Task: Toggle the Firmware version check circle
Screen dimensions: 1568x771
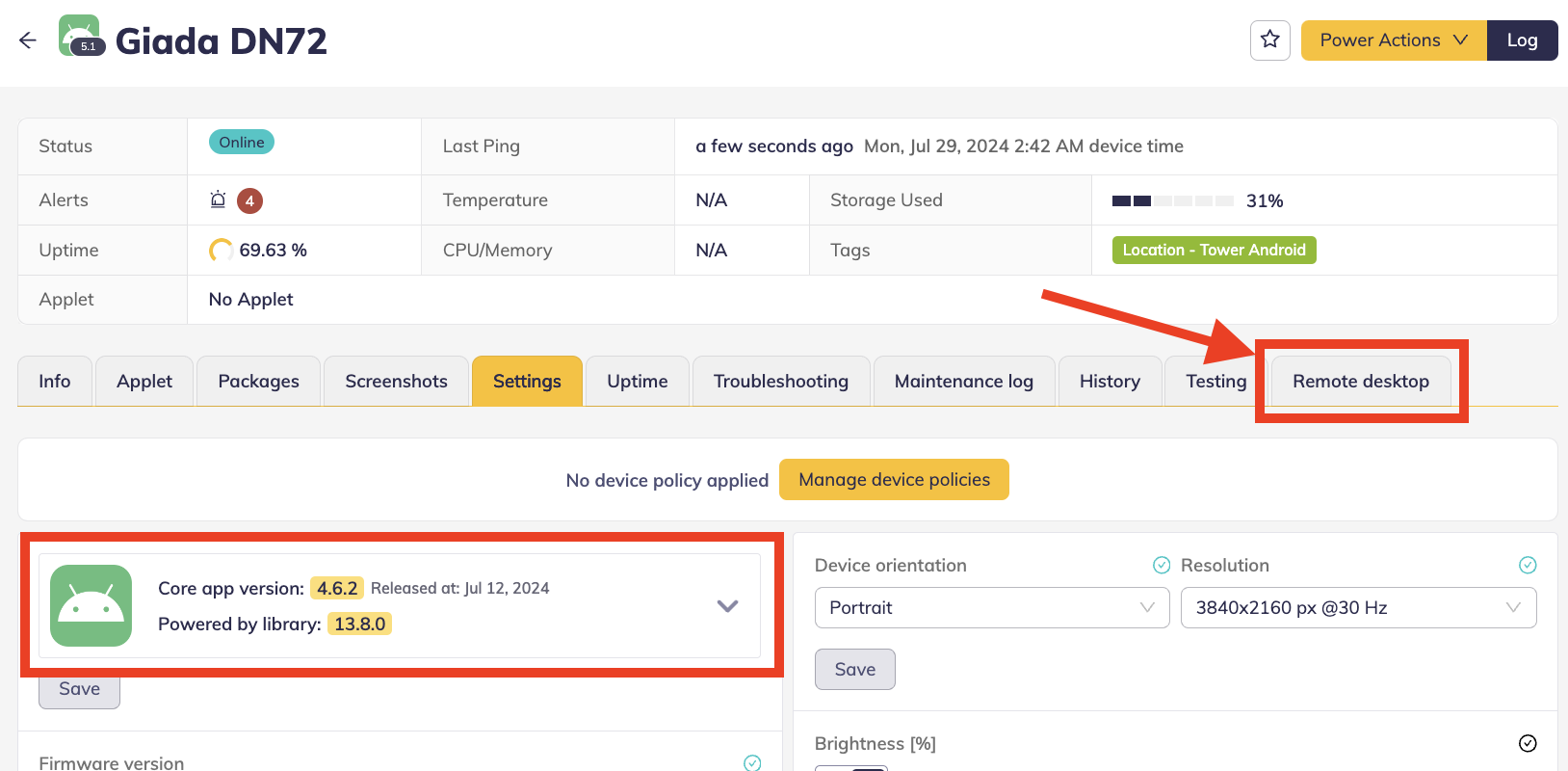Action: pyautogui.click(x=752, y=762)
